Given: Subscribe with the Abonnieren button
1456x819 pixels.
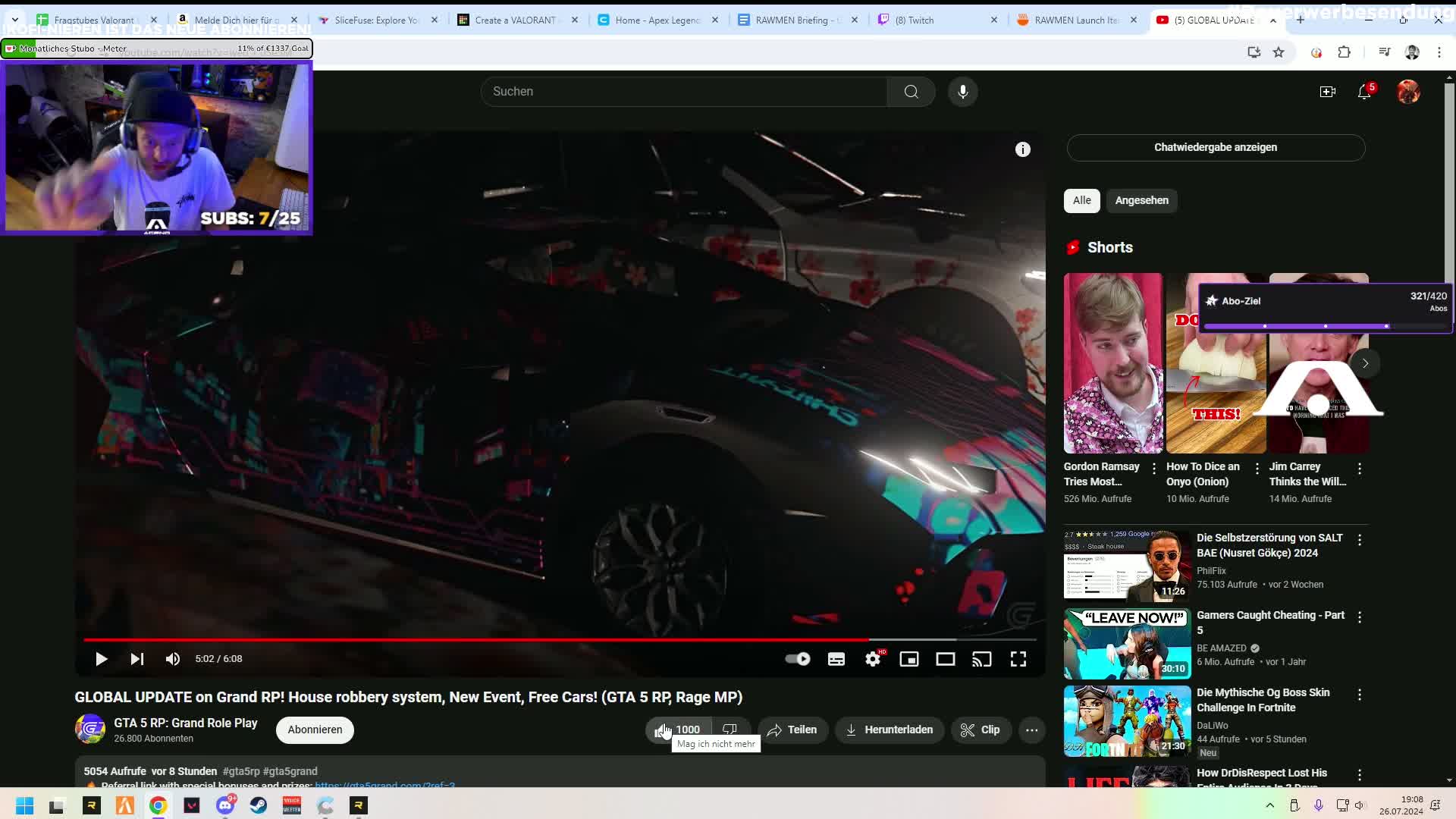Looking at the screenshot, I should click(x=315, y=730).
